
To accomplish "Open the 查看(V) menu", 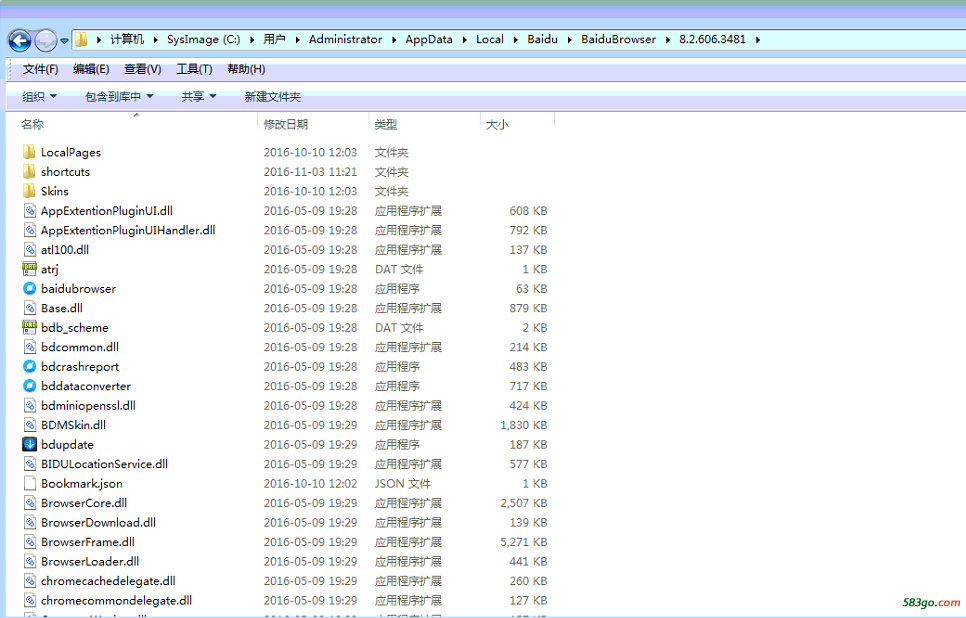I will (x=143, y=69).
